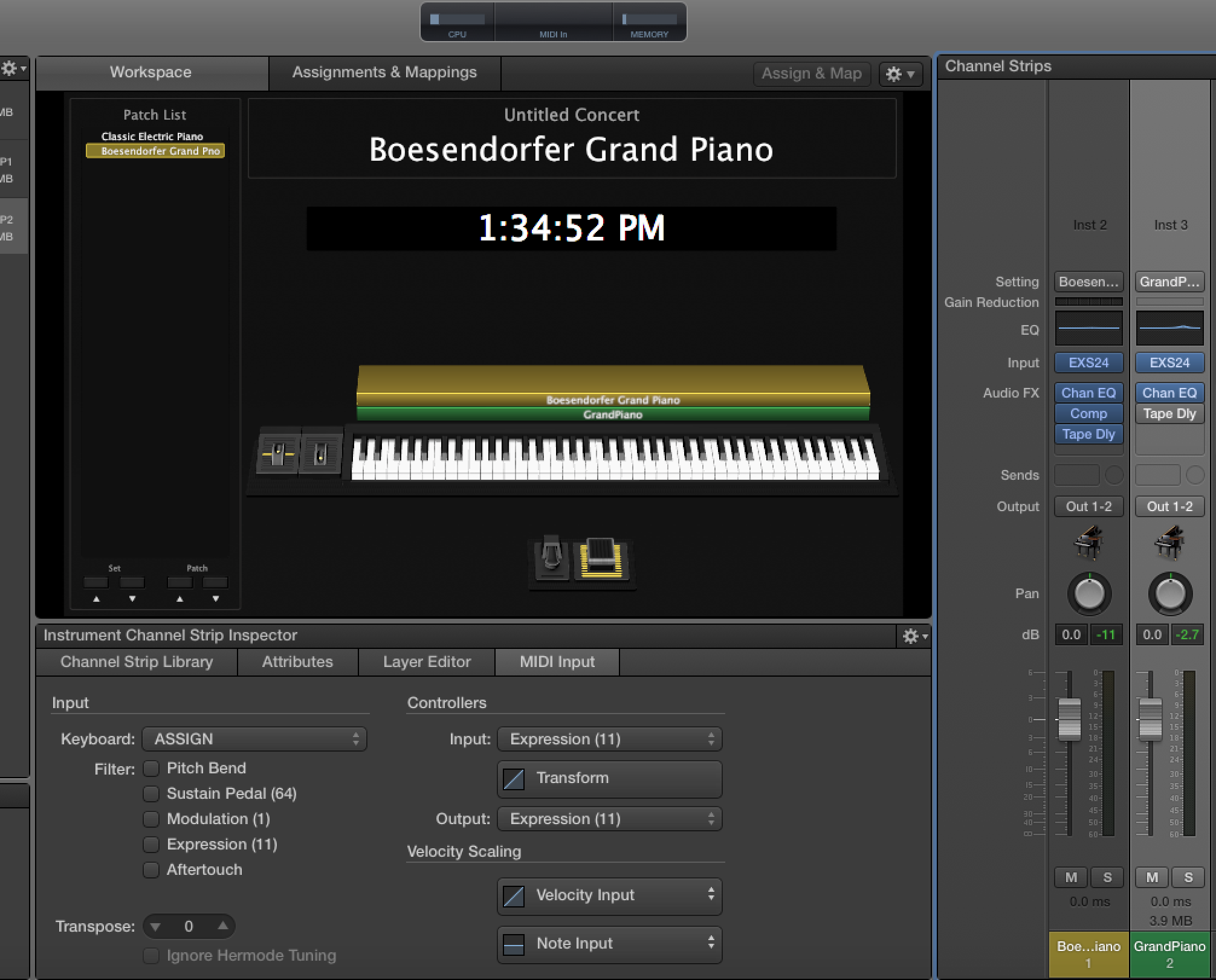Open the Boesen... setting menu
The height and width of the screenshot is (980, 1216).
[x=1088, y=282]
